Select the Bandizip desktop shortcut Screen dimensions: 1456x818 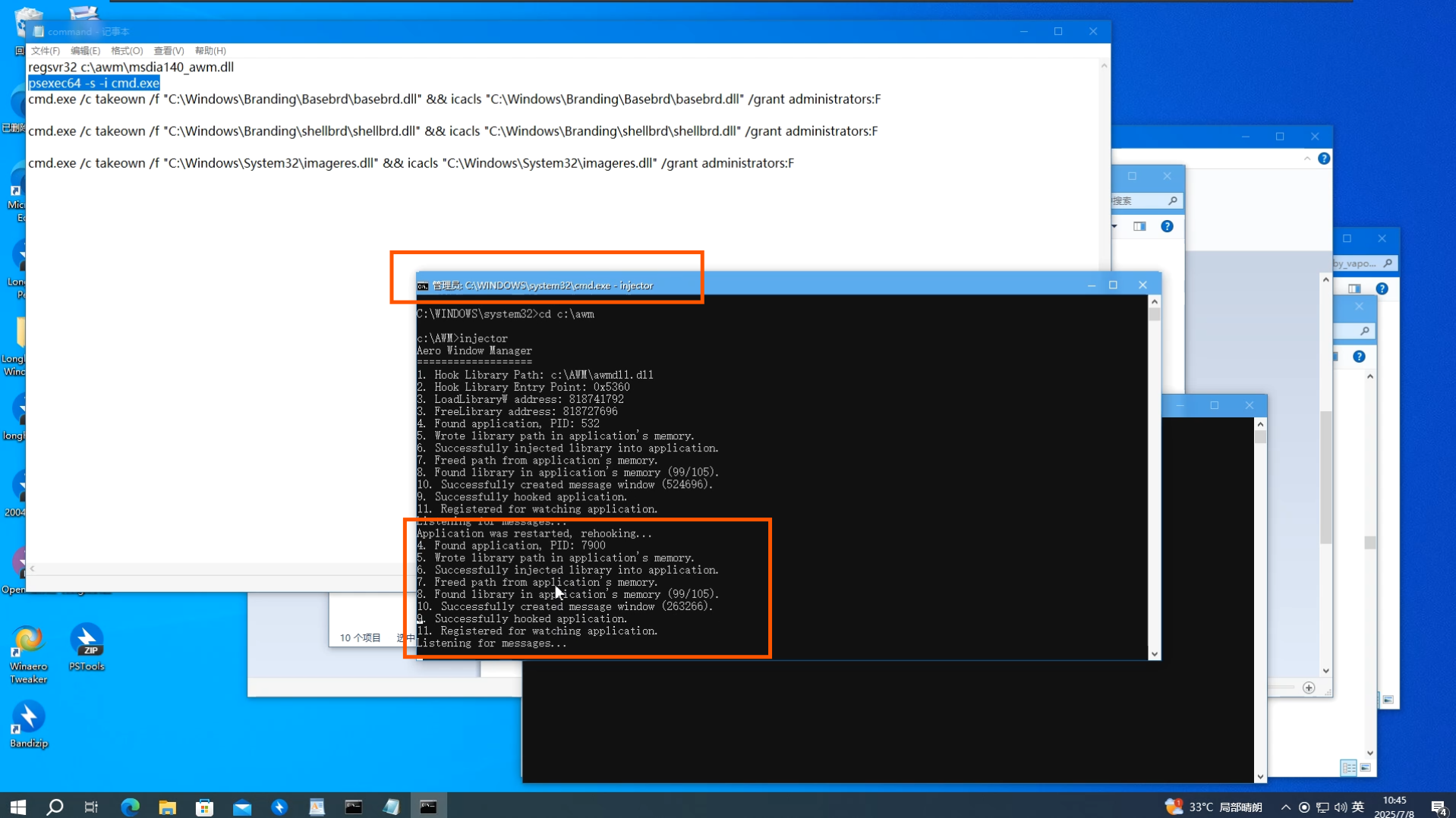click(28, 725)
